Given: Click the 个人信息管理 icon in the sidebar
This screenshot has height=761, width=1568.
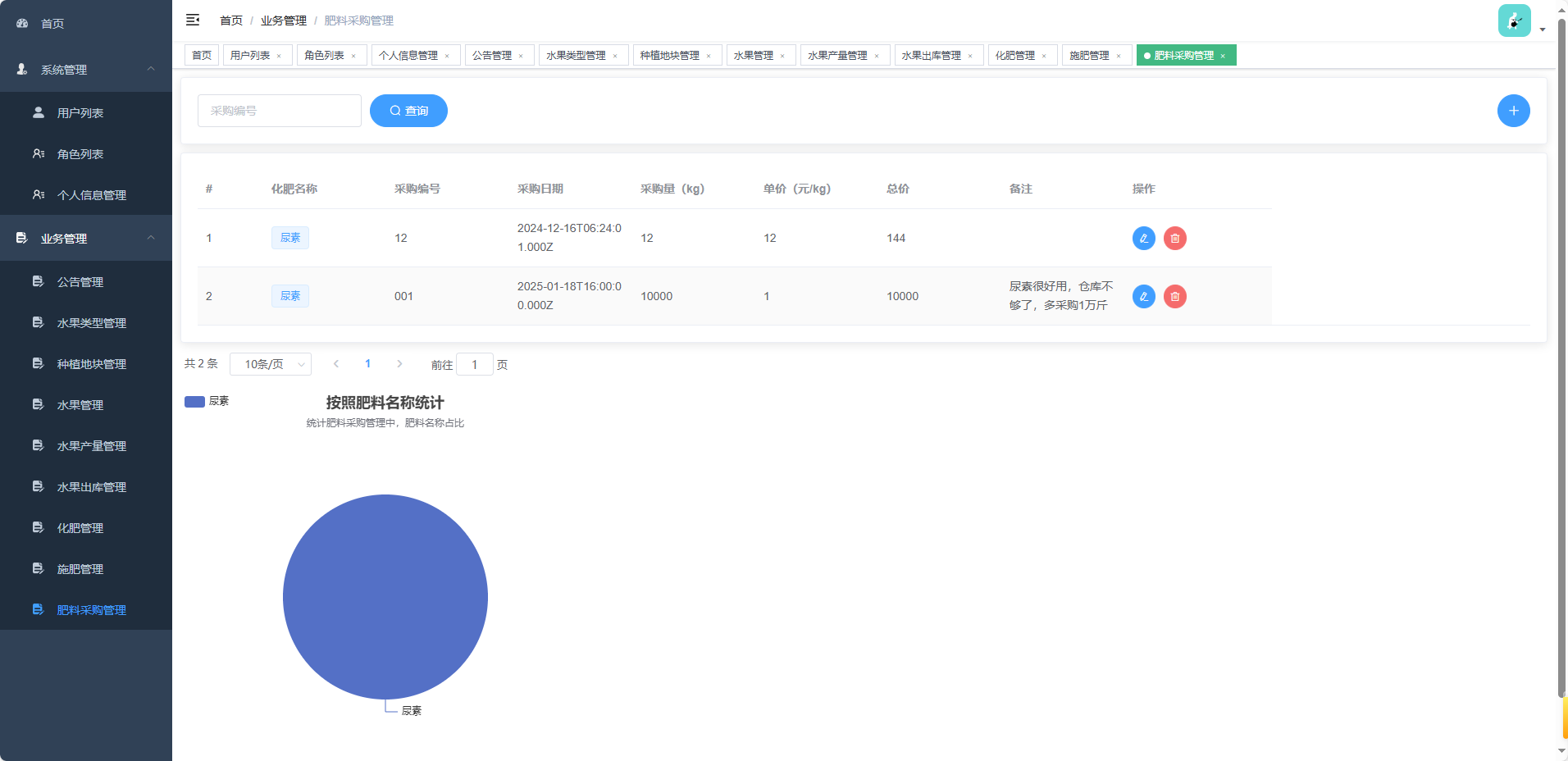Looking at the screenshot, I should [38, 194].
